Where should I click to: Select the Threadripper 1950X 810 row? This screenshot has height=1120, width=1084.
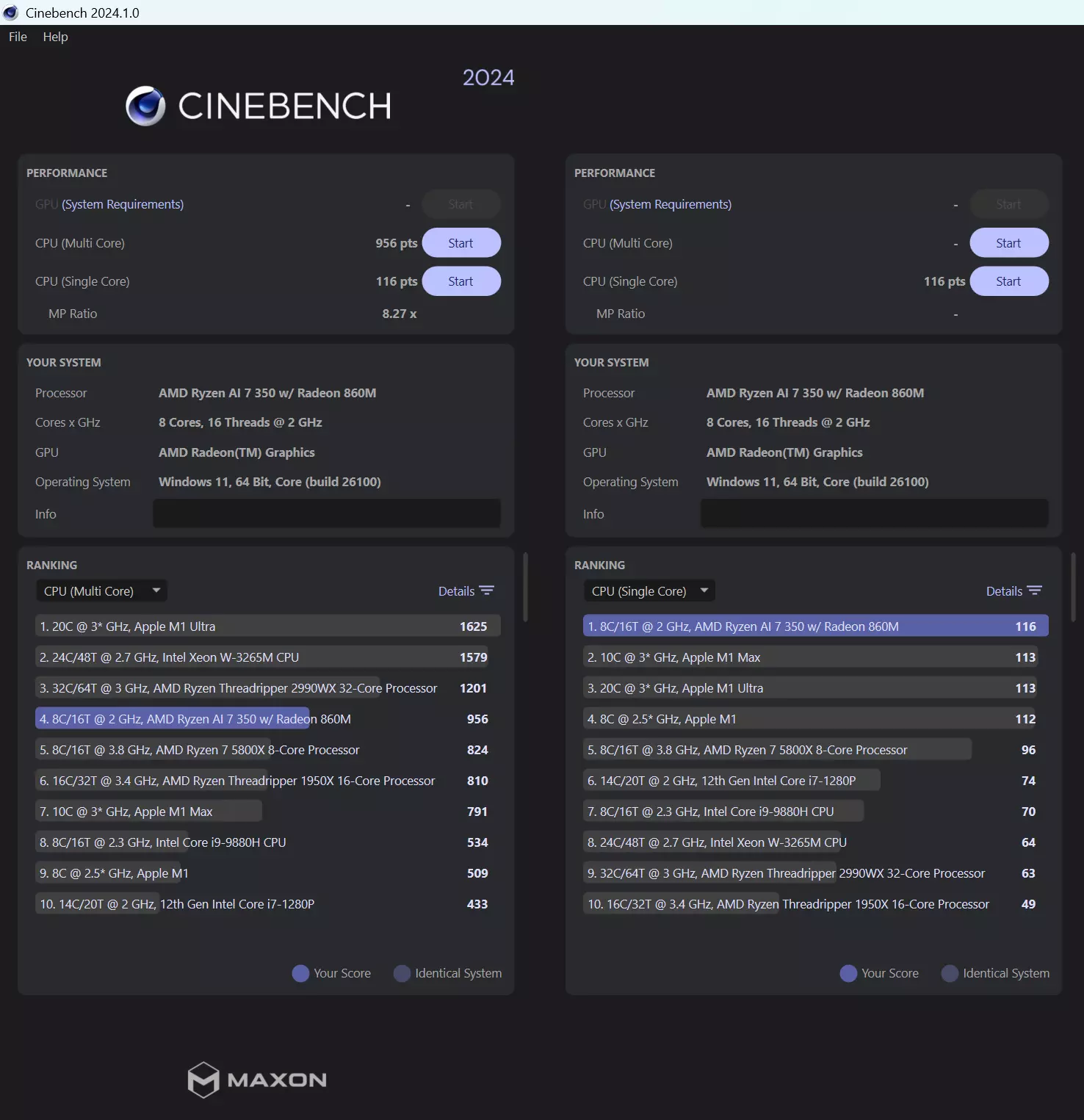coord(268,781)
